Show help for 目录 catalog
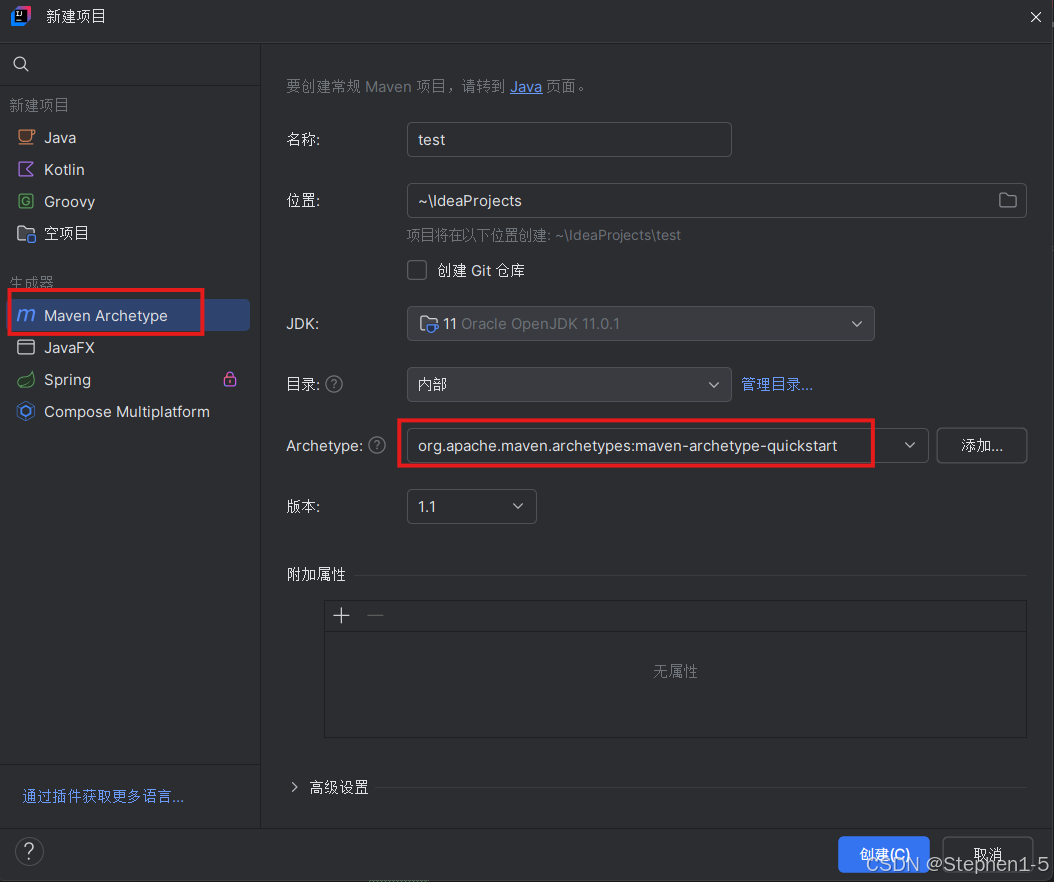 [334, 384]
